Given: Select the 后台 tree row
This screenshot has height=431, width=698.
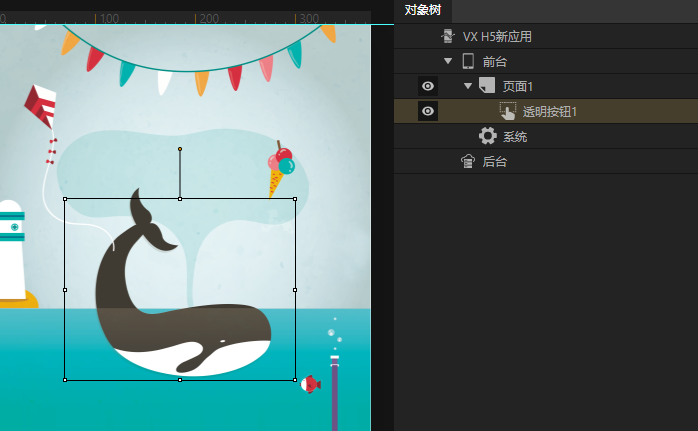Looking at the screenshot, I should (x=546, y=161).
